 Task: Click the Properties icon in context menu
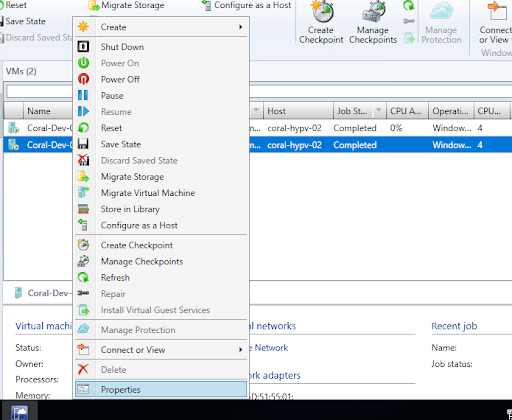pyautogui.click(x=83, y=389)
